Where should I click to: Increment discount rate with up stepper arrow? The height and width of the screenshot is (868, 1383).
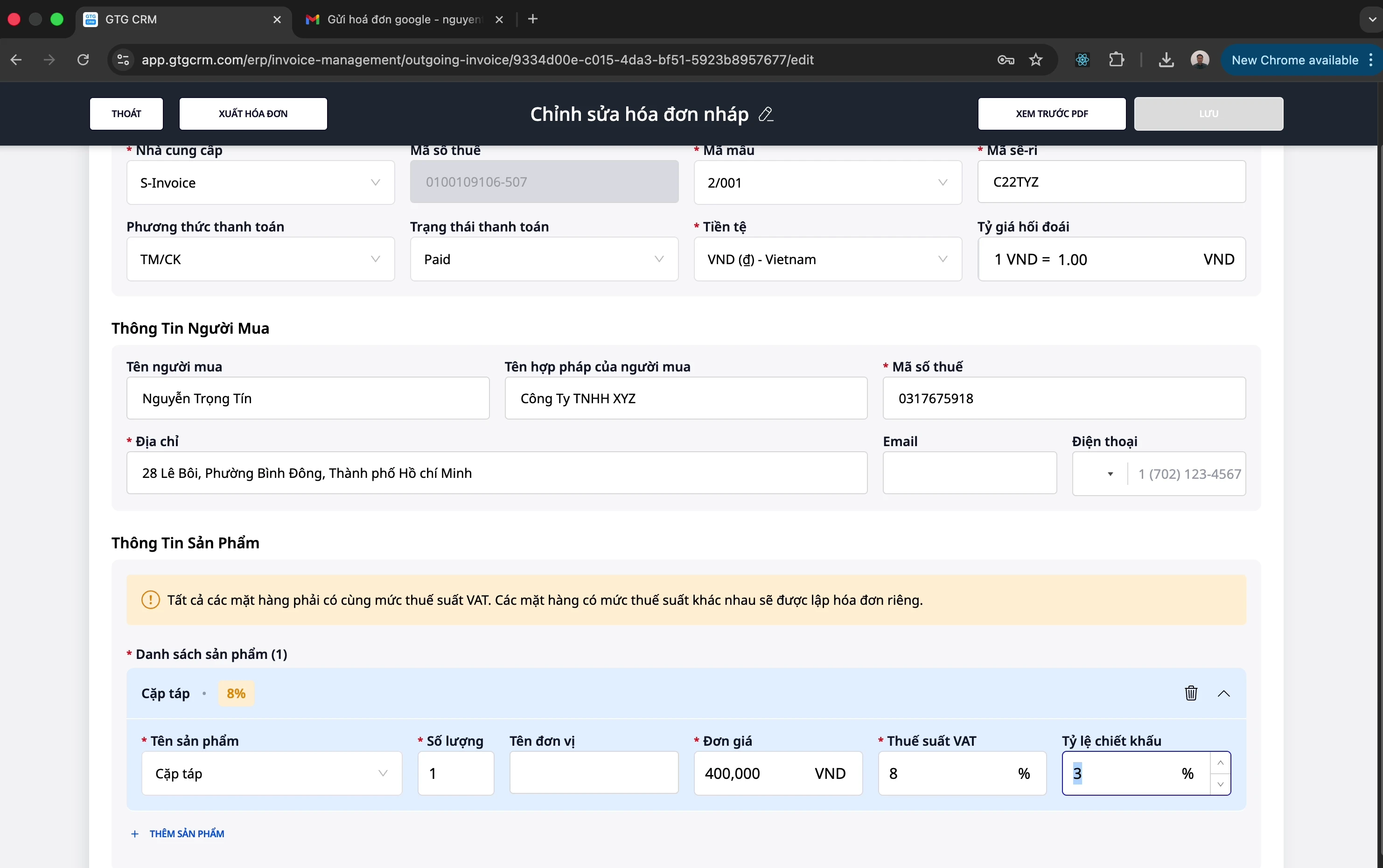coord(1220,763)
